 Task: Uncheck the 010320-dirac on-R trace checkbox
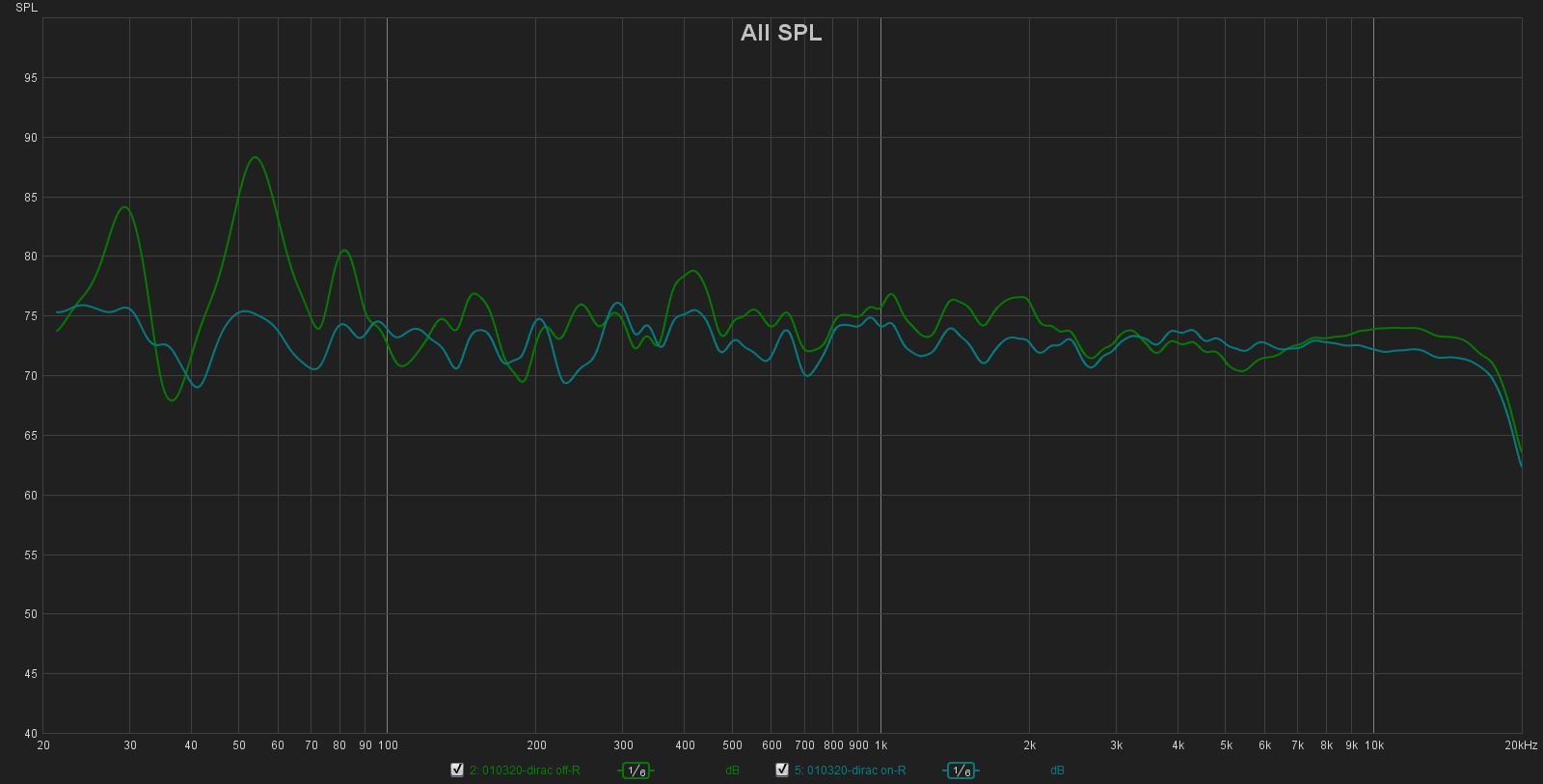(x=782, y=770)
